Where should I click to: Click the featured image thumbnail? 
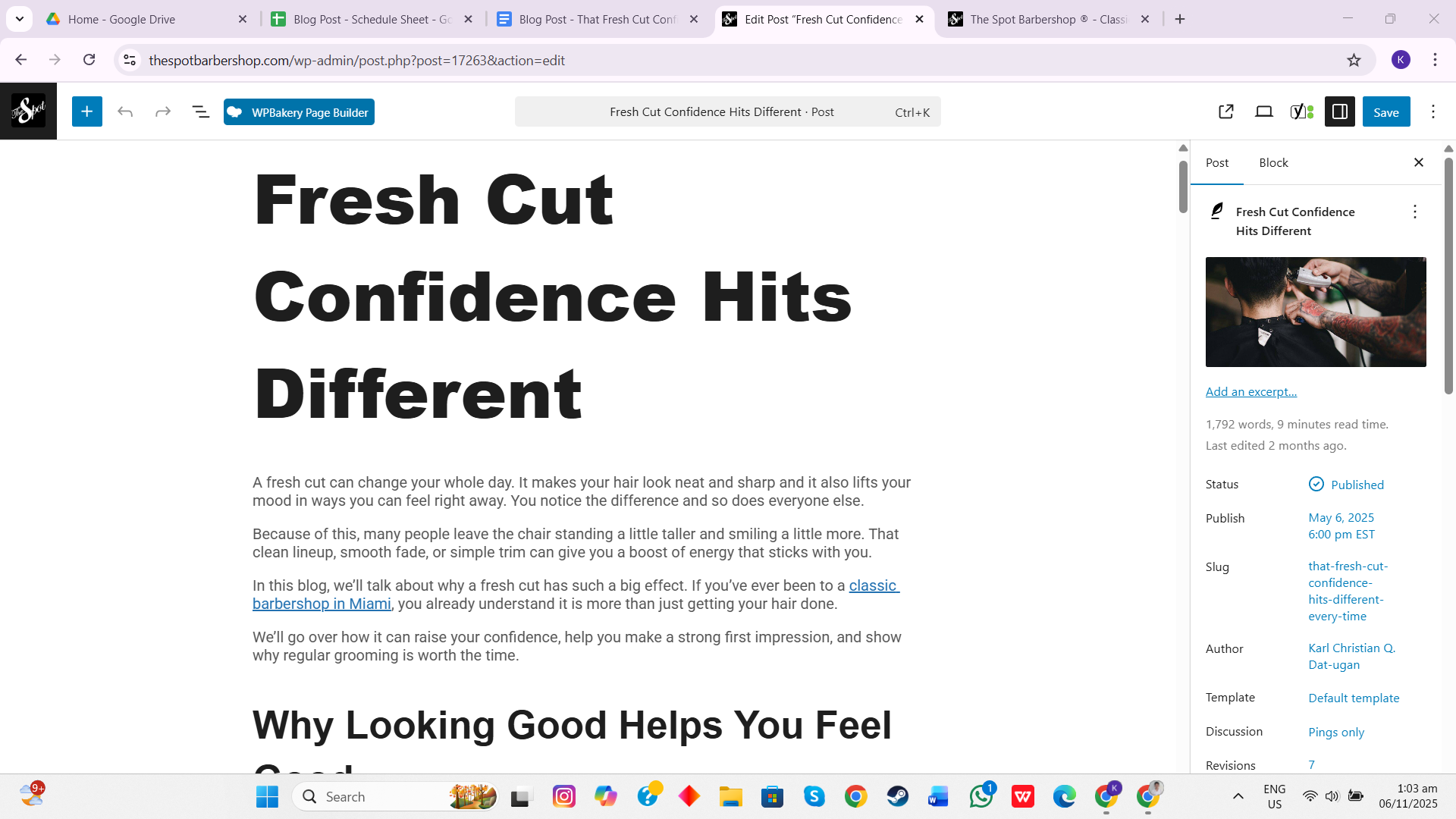click(1316, 312)
